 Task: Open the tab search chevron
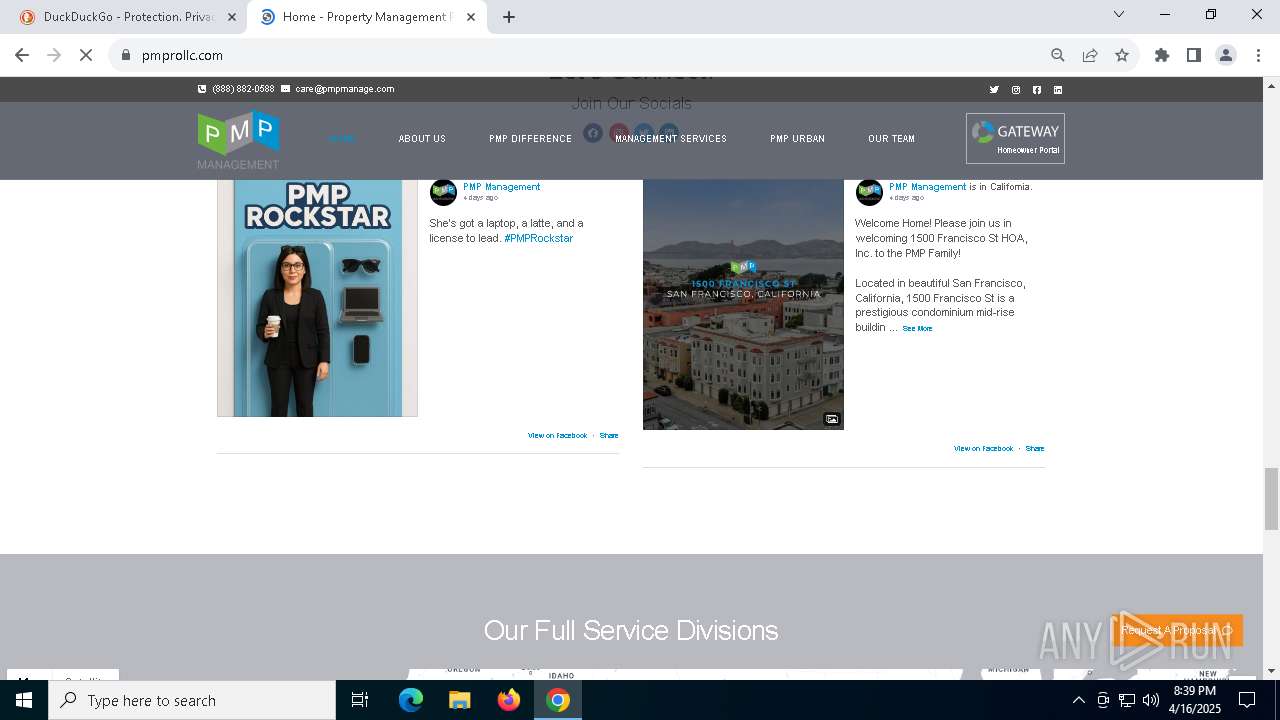point(1119,14)
